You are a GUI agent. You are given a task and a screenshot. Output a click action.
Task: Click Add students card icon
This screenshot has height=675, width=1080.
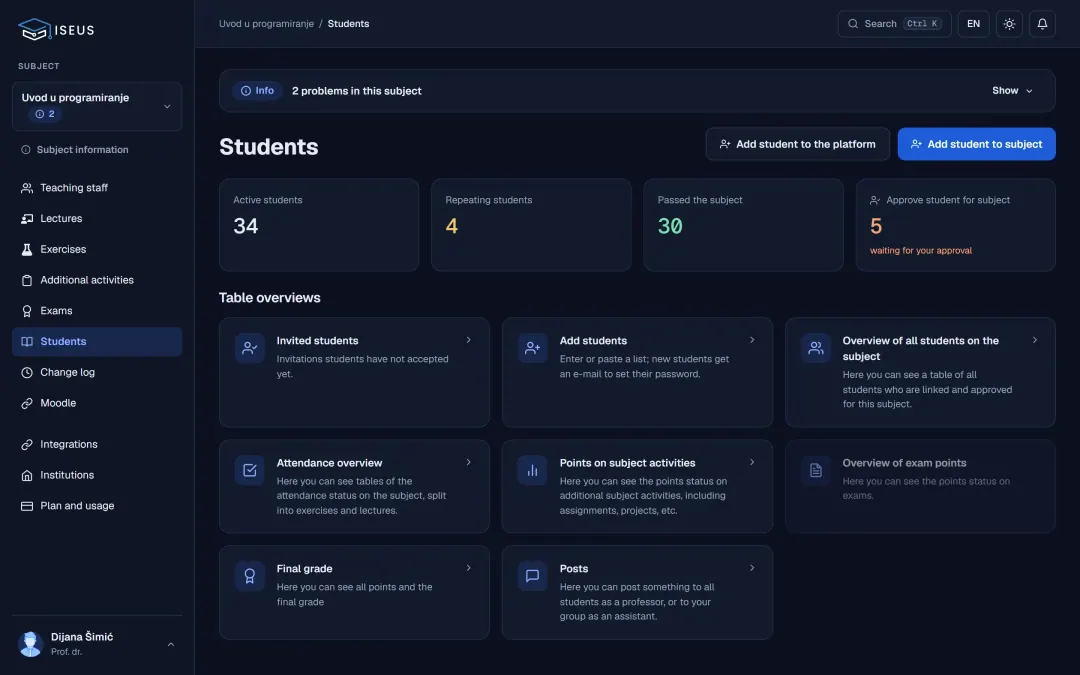tap(532, 348)
